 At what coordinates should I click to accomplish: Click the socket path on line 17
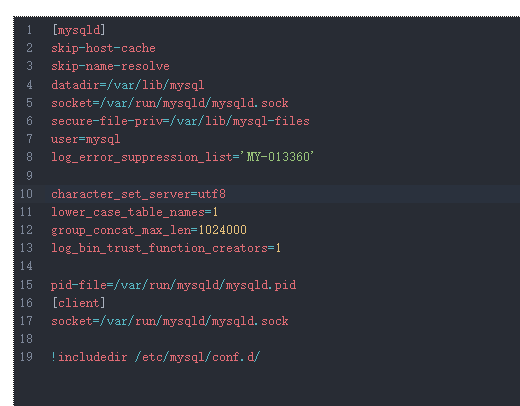click(x=194, y=321)
